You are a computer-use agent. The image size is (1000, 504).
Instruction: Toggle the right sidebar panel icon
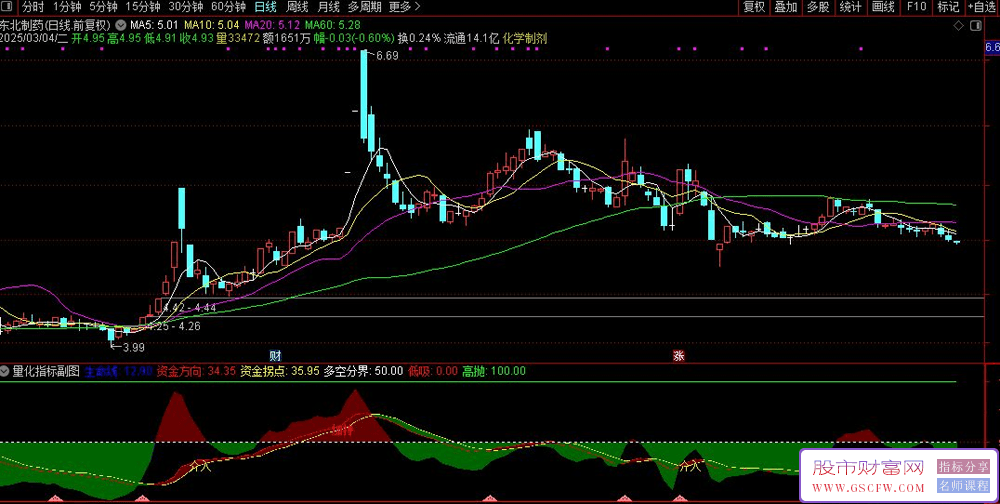tap(975, 26)
